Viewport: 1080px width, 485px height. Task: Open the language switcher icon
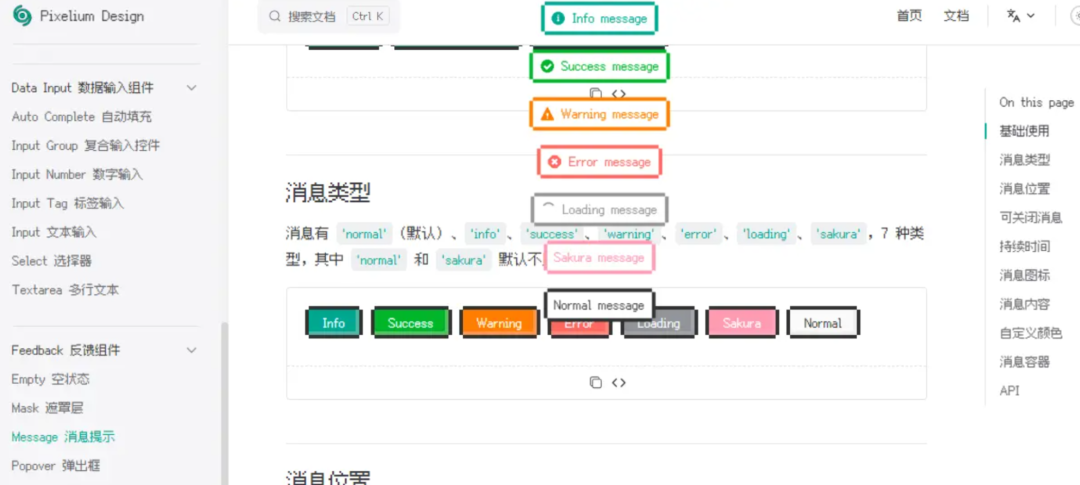point(1013,17)
